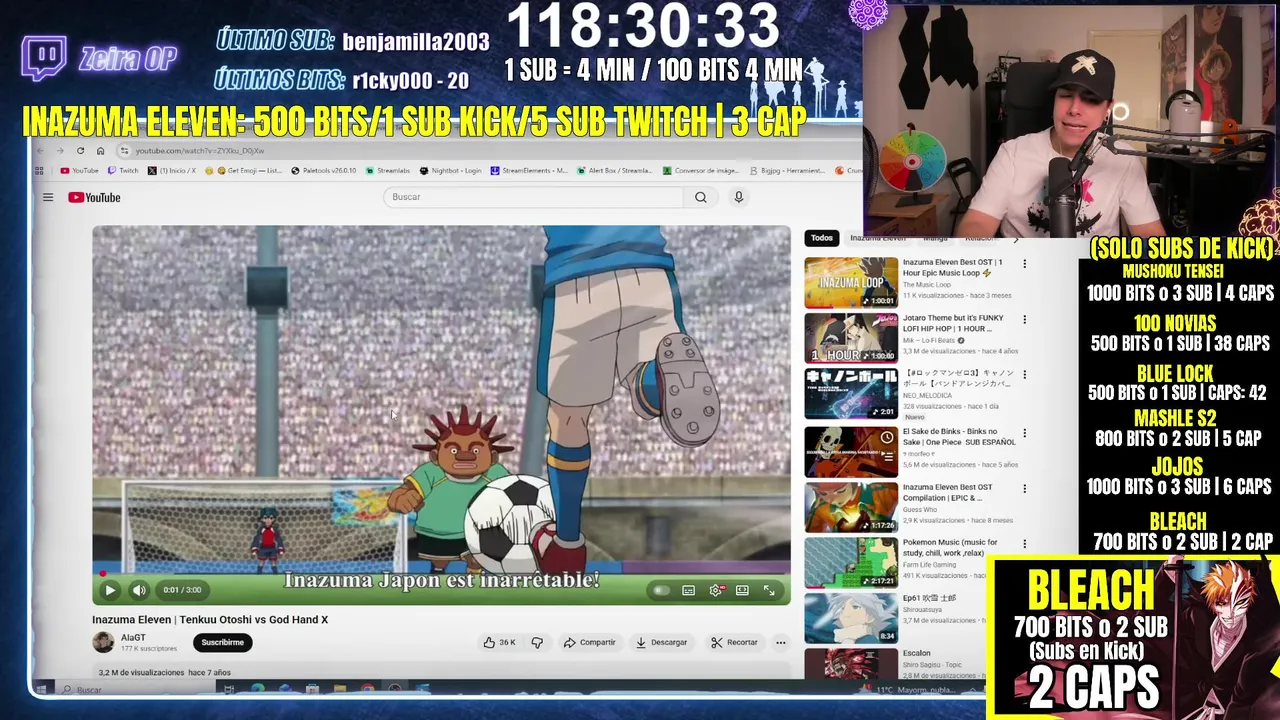Open options for Pokemon Music video
1280x720 pixels.
coord(1024,545)
